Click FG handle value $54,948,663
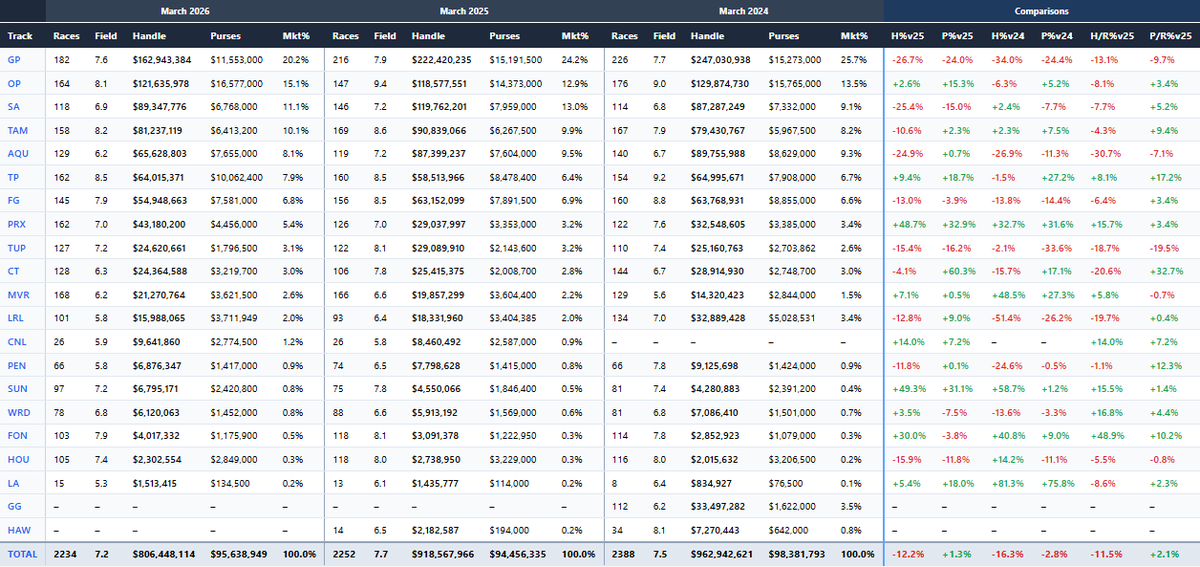This screenshot has height=567, width=1200. click(x=159, y=200)
